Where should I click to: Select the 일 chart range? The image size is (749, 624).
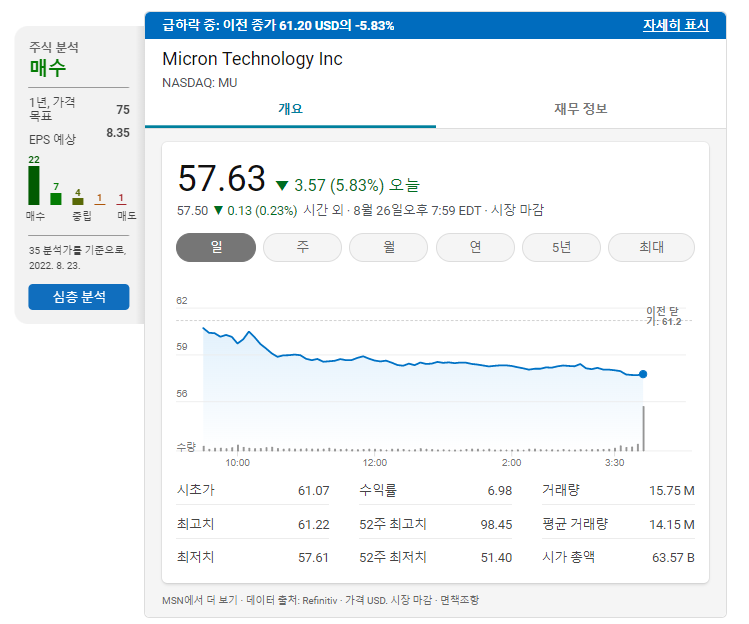pos(216,247)
